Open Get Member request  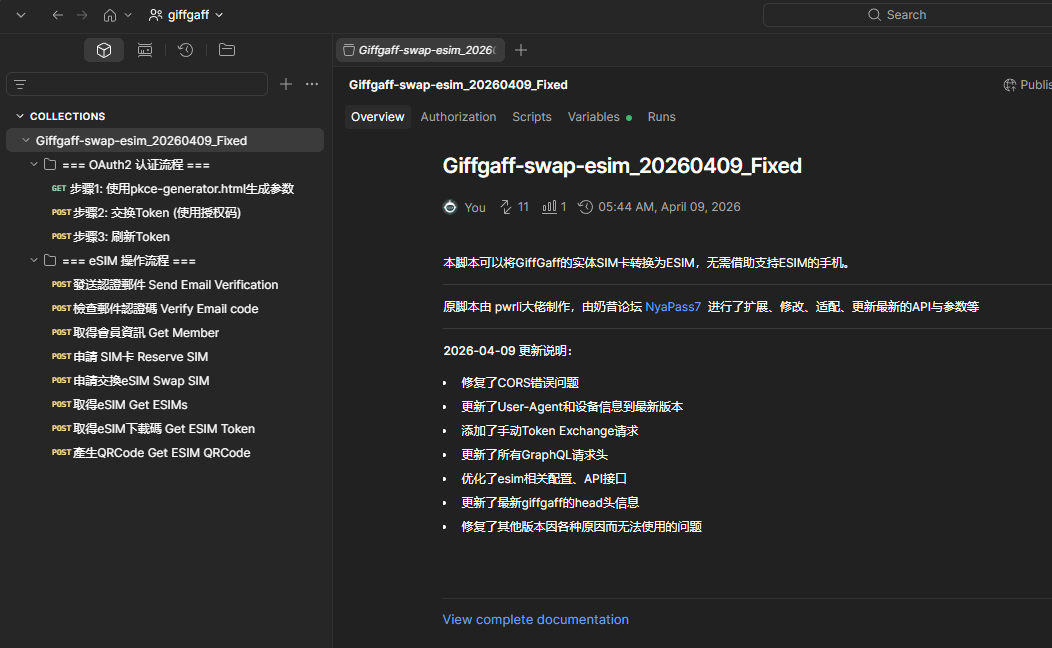[x=136, y=333]
